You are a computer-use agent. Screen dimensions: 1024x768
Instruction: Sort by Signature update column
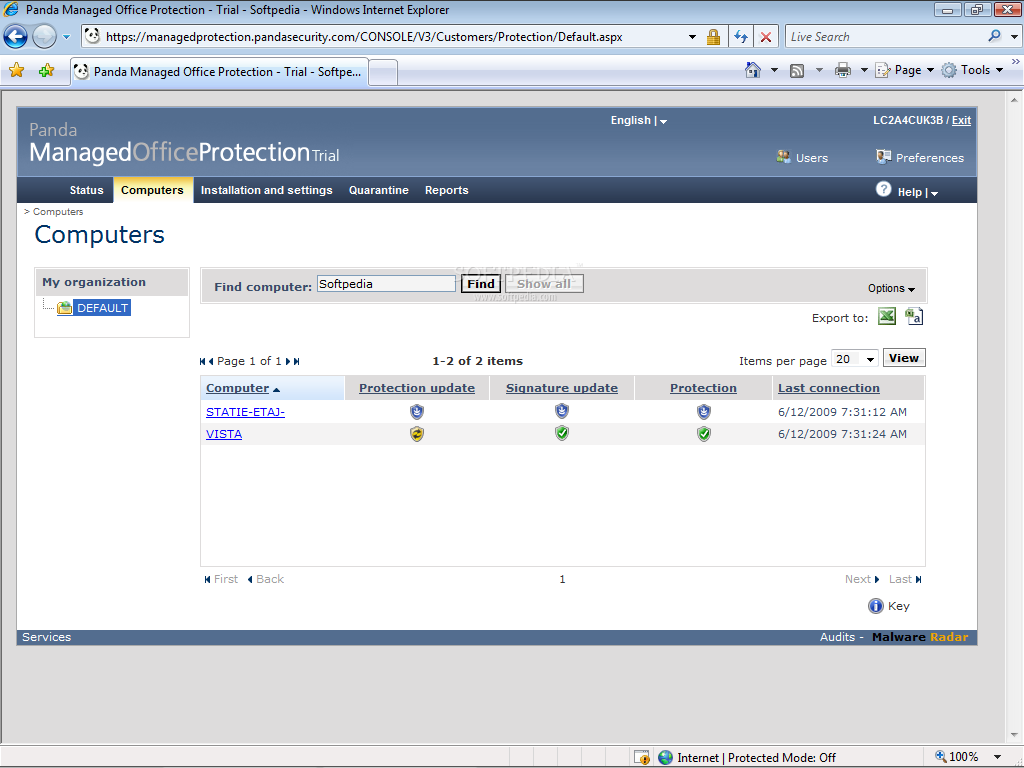(x=562, y=388)
